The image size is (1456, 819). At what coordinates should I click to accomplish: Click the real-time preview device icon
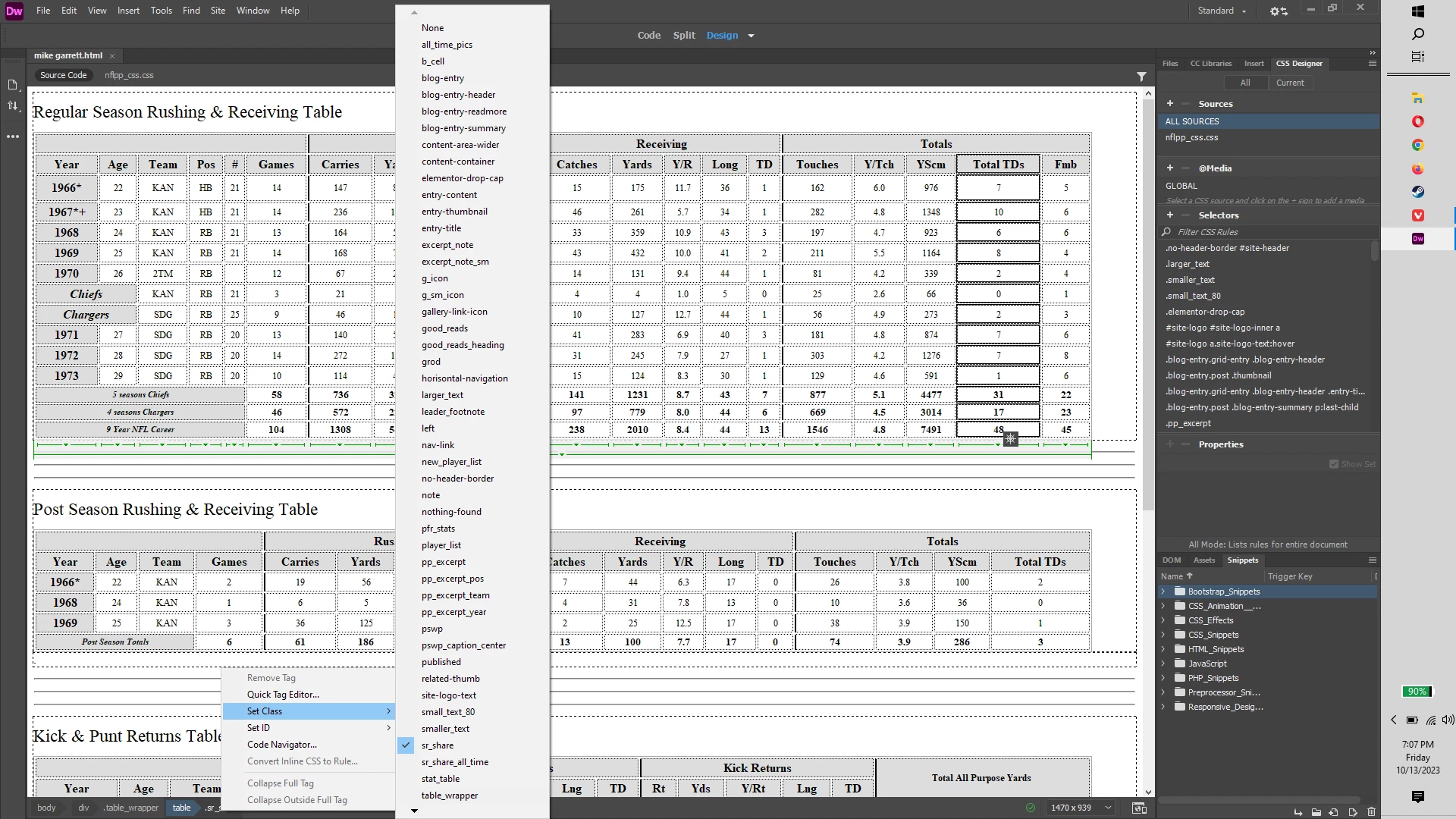coord(1139,808)
